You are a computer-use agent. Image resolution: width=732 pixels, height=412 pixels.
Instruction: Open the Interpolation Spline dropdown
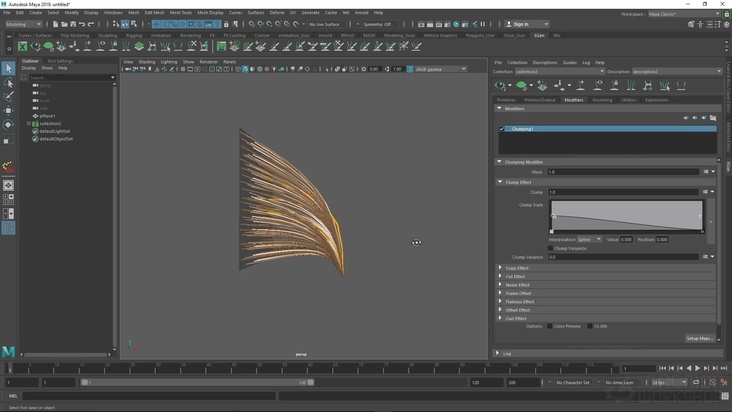click(590, 239)
